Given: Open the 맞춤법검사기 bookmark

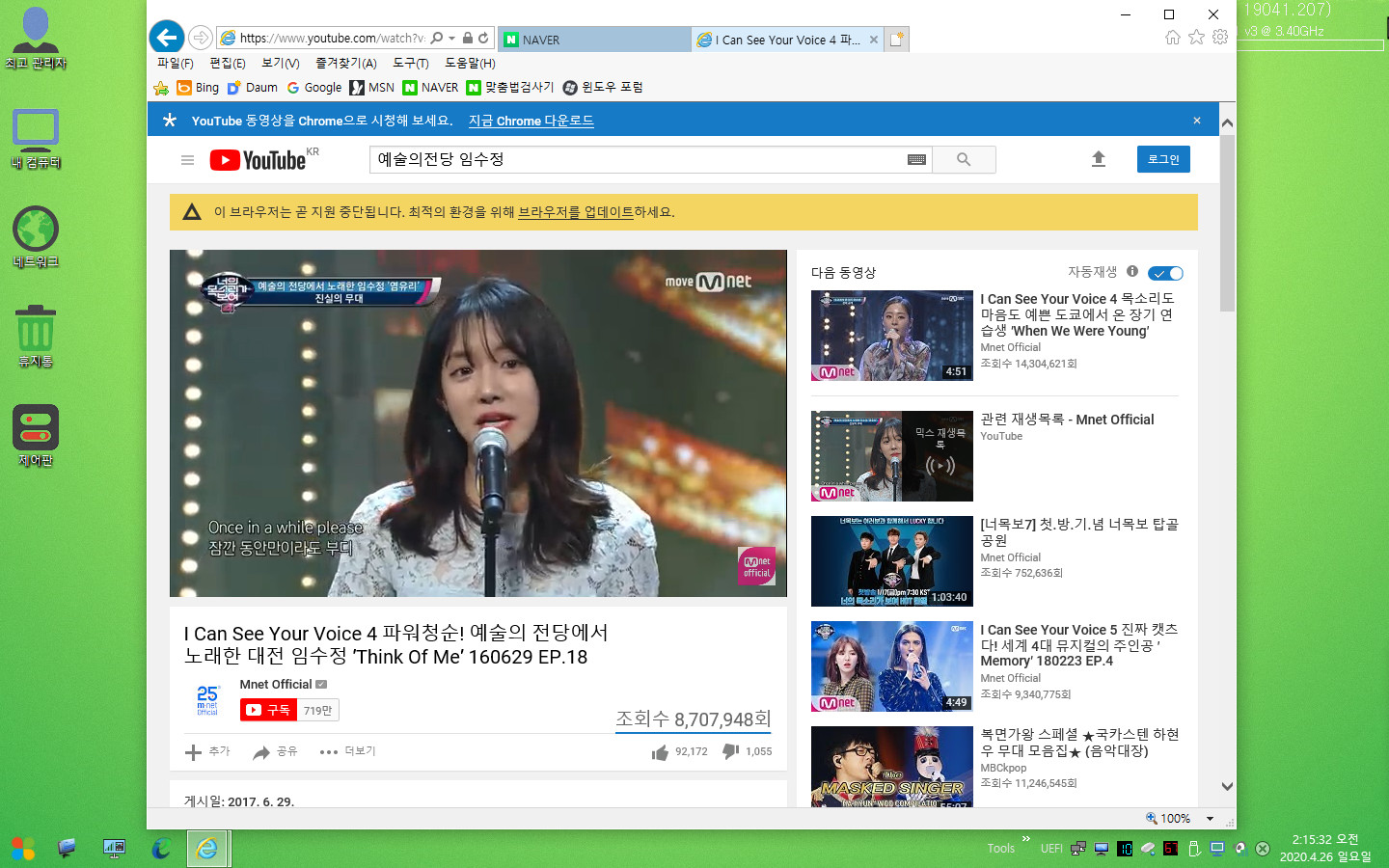Looking at the screenshot, I should (x=510, y=88).
